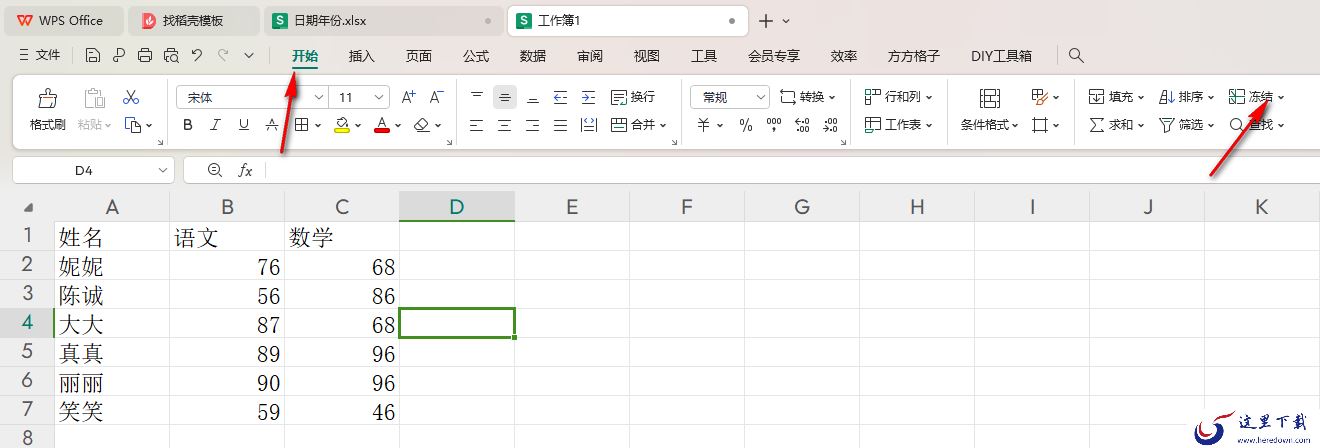The image size is (1320, 448).
Task: Apply justified distributed alignment
Action: point(560,125)
